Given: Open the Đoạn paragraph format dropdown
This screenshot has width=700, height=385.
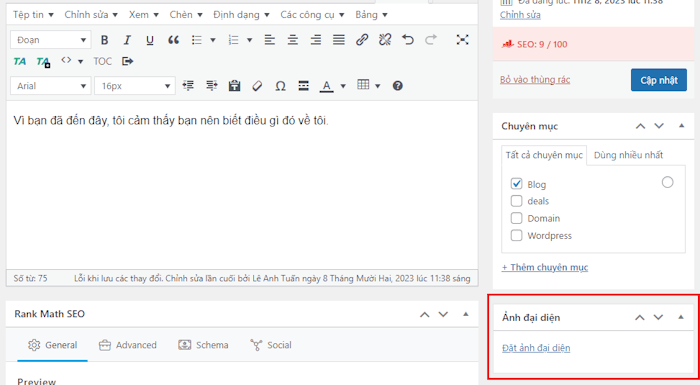Looking at the screenshot, I should point(50,40).
